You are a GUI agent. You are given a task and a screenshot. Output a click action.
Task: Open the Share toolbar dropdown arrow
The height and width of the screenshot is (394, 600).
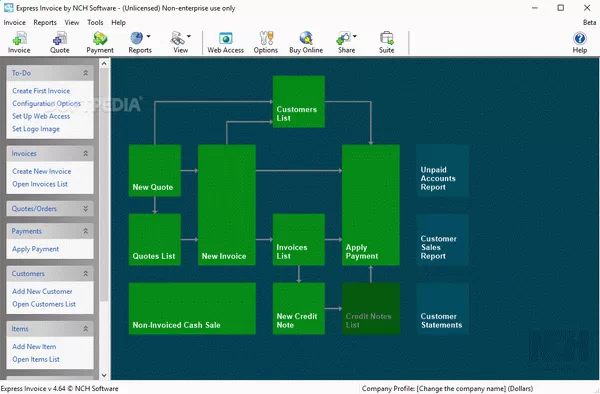pos(355,37)
